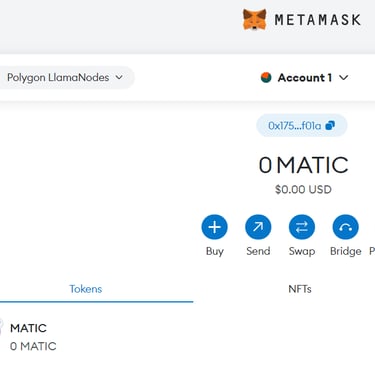Click the chevron beside Polygon LlamaNodes
375x366 pixels.
[119, 77]
